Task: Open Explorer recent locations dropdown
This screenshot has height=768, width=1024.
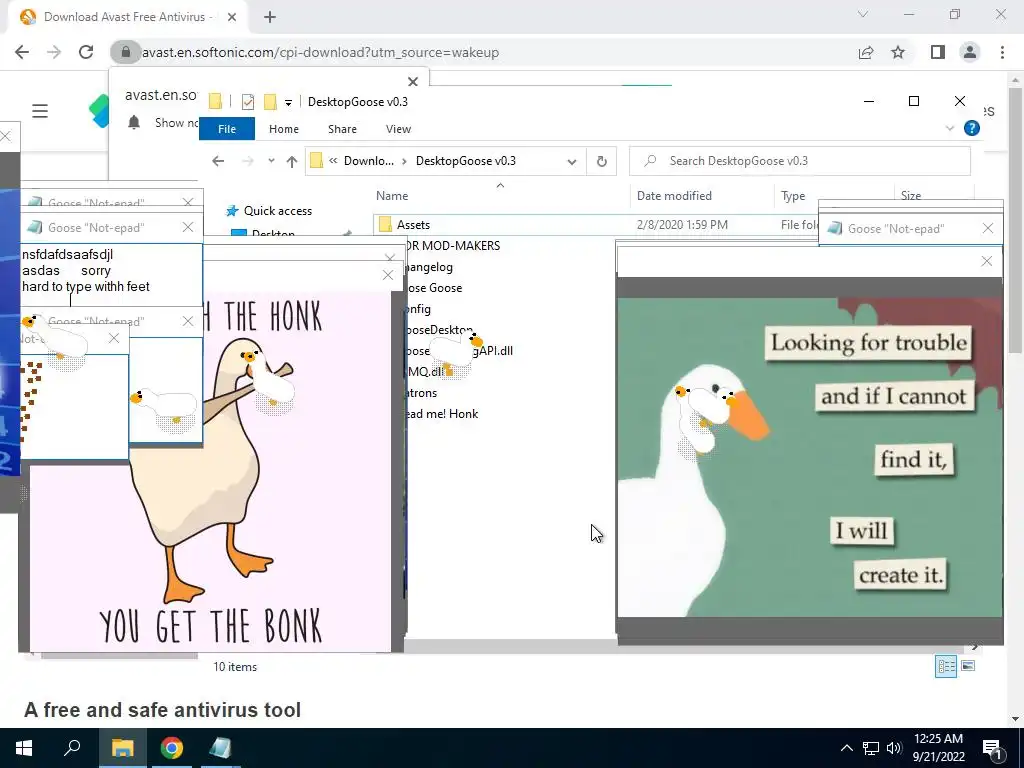Action: coord(271,161)
